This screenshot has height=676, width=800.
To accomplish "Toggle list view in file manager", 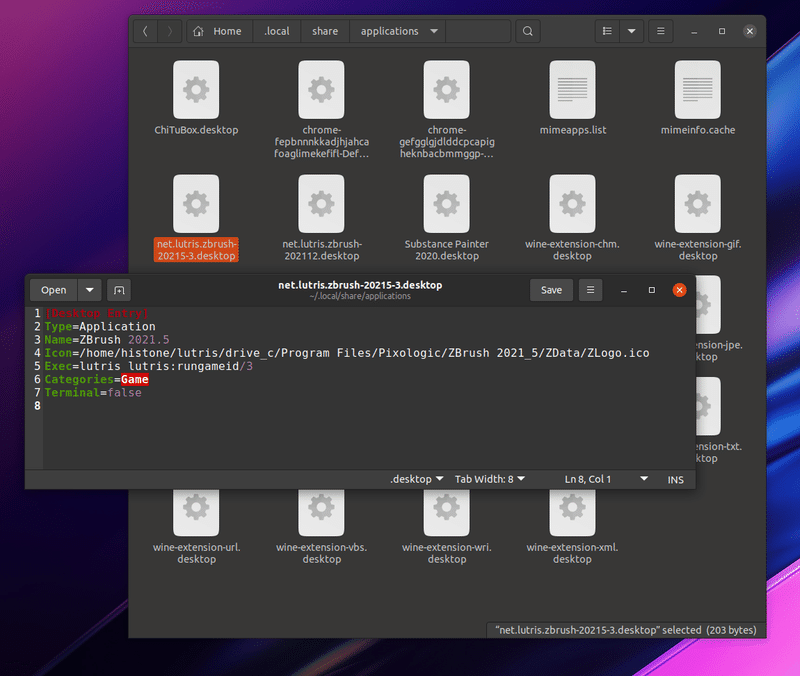I will (x=607, y=31).
